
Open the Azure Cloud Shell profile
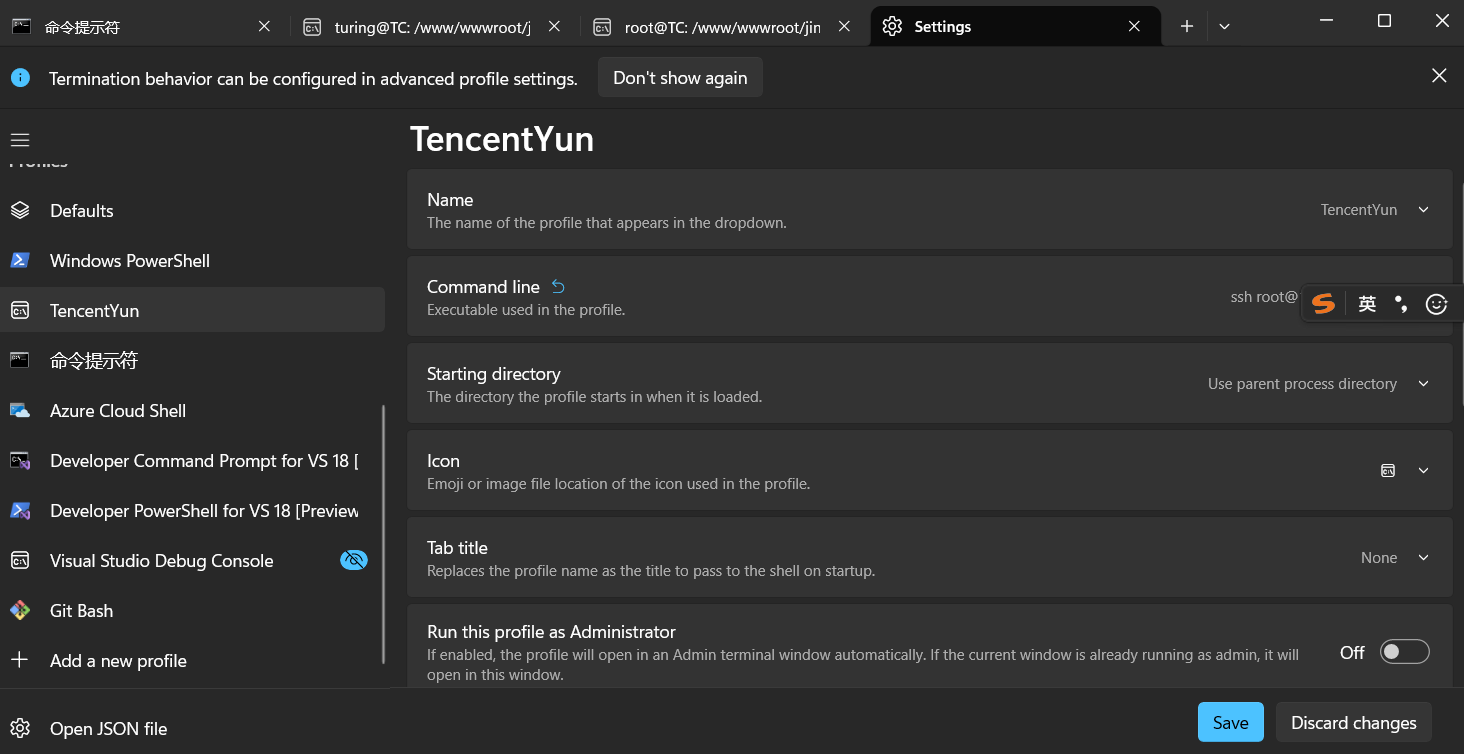pyautogui.click(x=192, y=411)
